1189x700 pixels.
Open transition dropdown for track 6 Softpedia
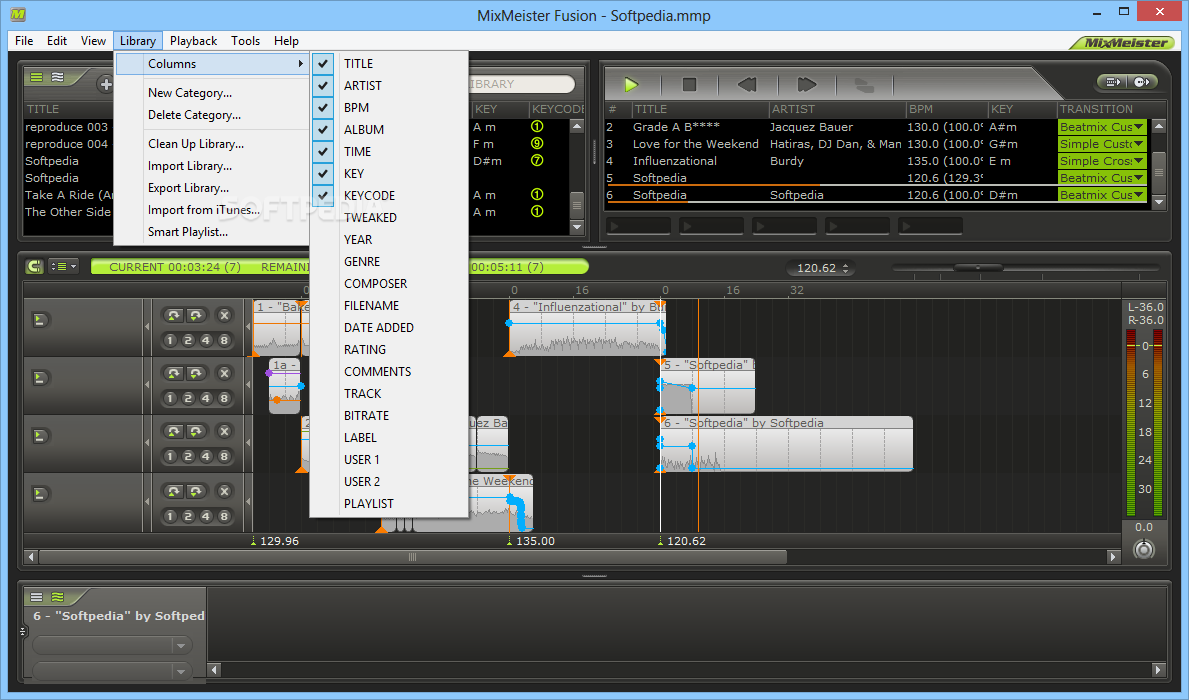[1138, 195]
